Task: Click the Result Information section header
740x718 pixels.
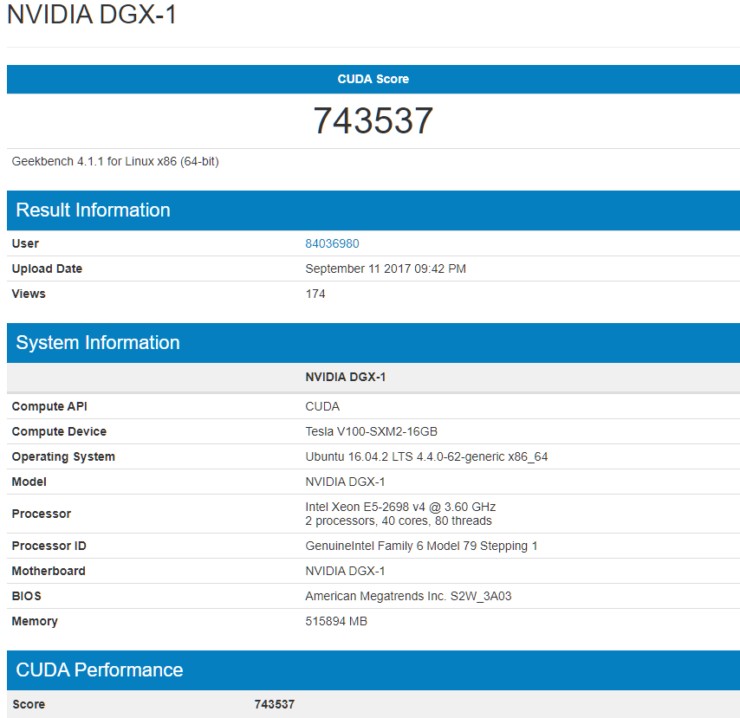Action: (x=93, y=210)
